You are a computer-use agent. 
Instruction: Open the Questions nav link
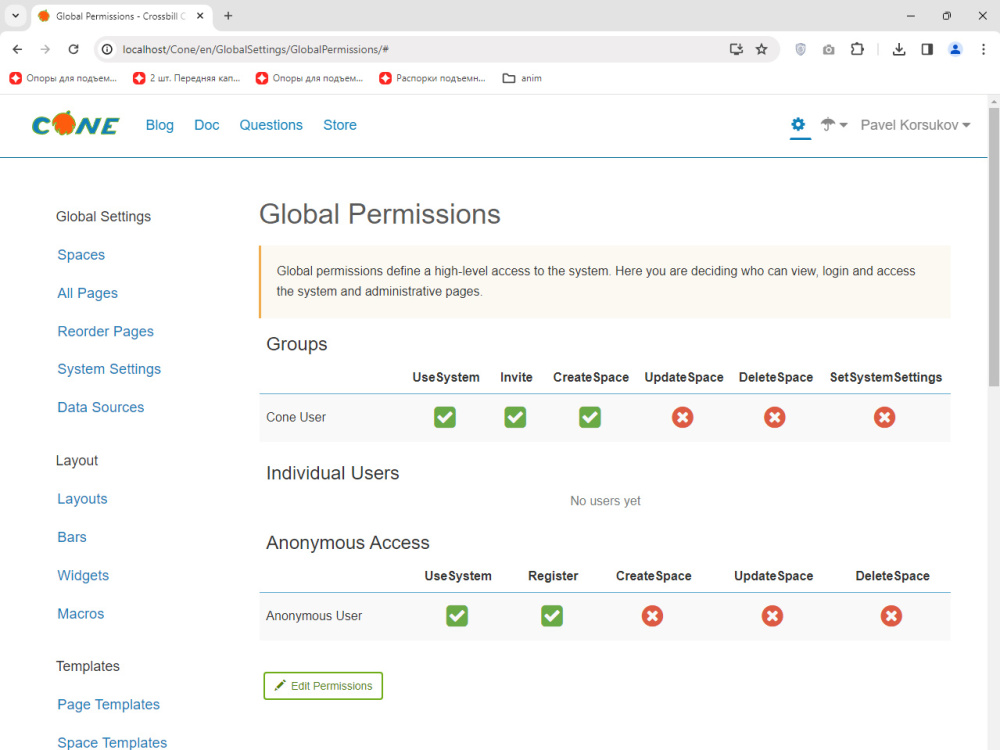tap(271, 125)
